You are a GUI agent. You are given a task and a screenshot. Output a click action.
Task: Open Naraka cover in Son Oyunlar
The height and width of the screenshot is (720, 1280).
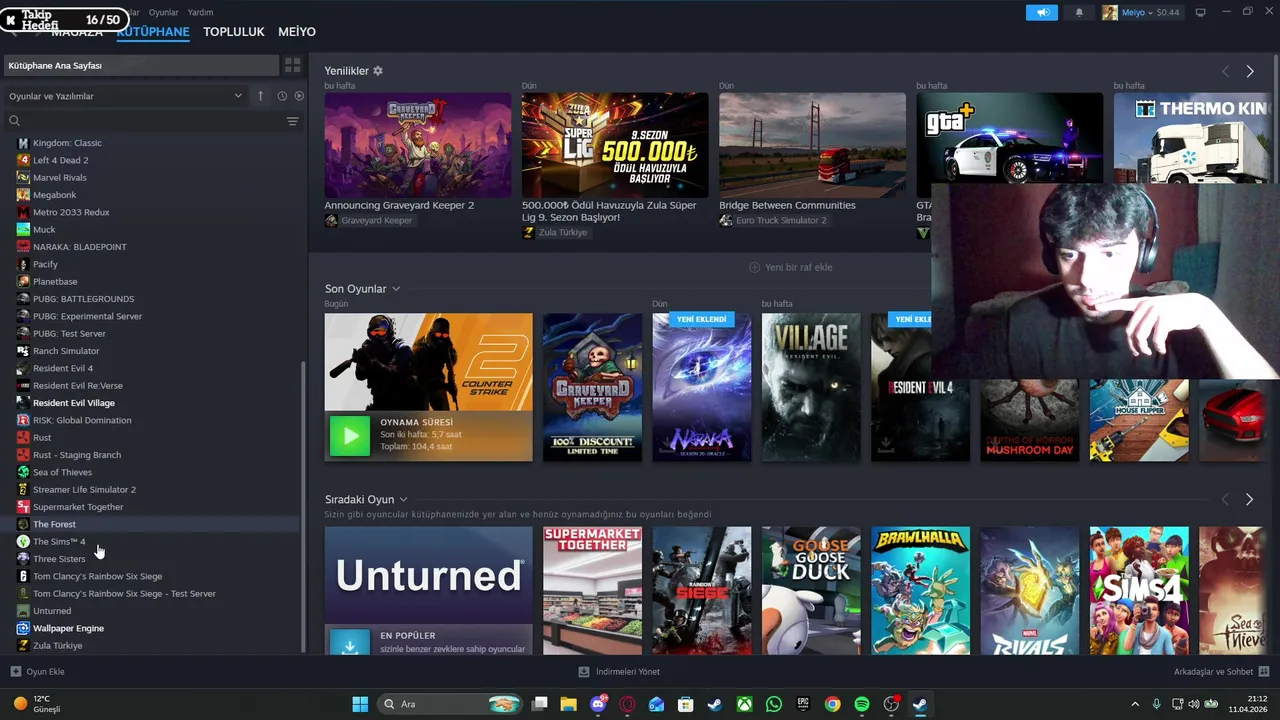(701, 387)
